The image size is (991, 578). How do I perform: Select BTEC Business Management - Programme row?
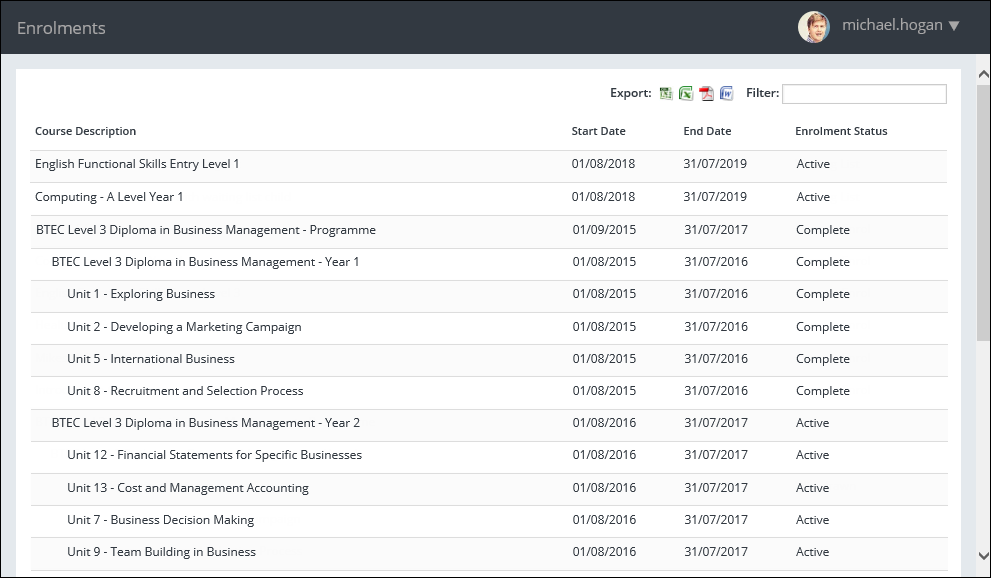[206, 230]
